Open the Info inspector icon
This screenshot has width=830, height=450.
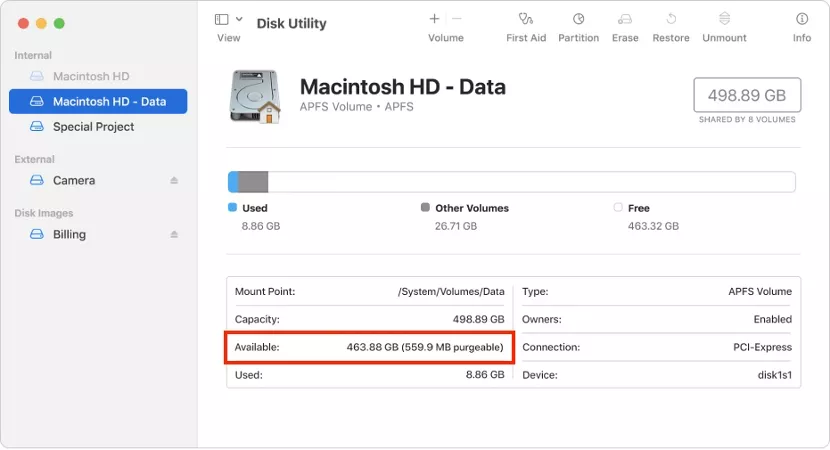(801, 19)
